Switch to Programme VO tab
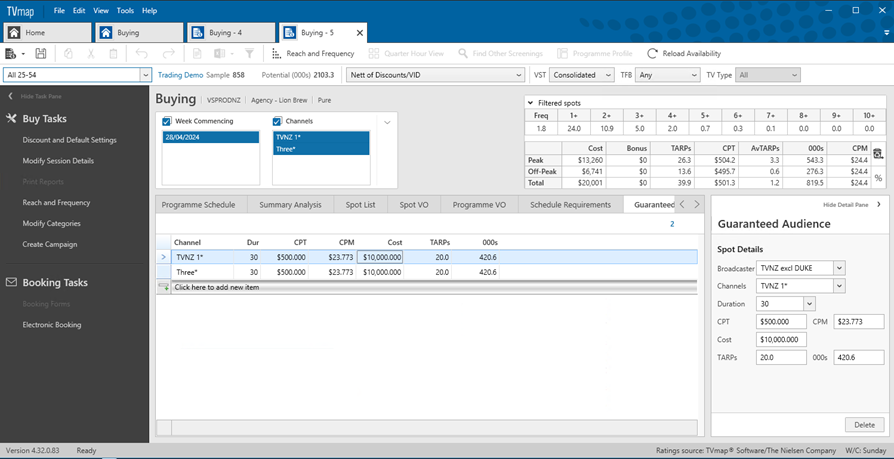Viewport: 894px width, 459px height. point(481,205)
